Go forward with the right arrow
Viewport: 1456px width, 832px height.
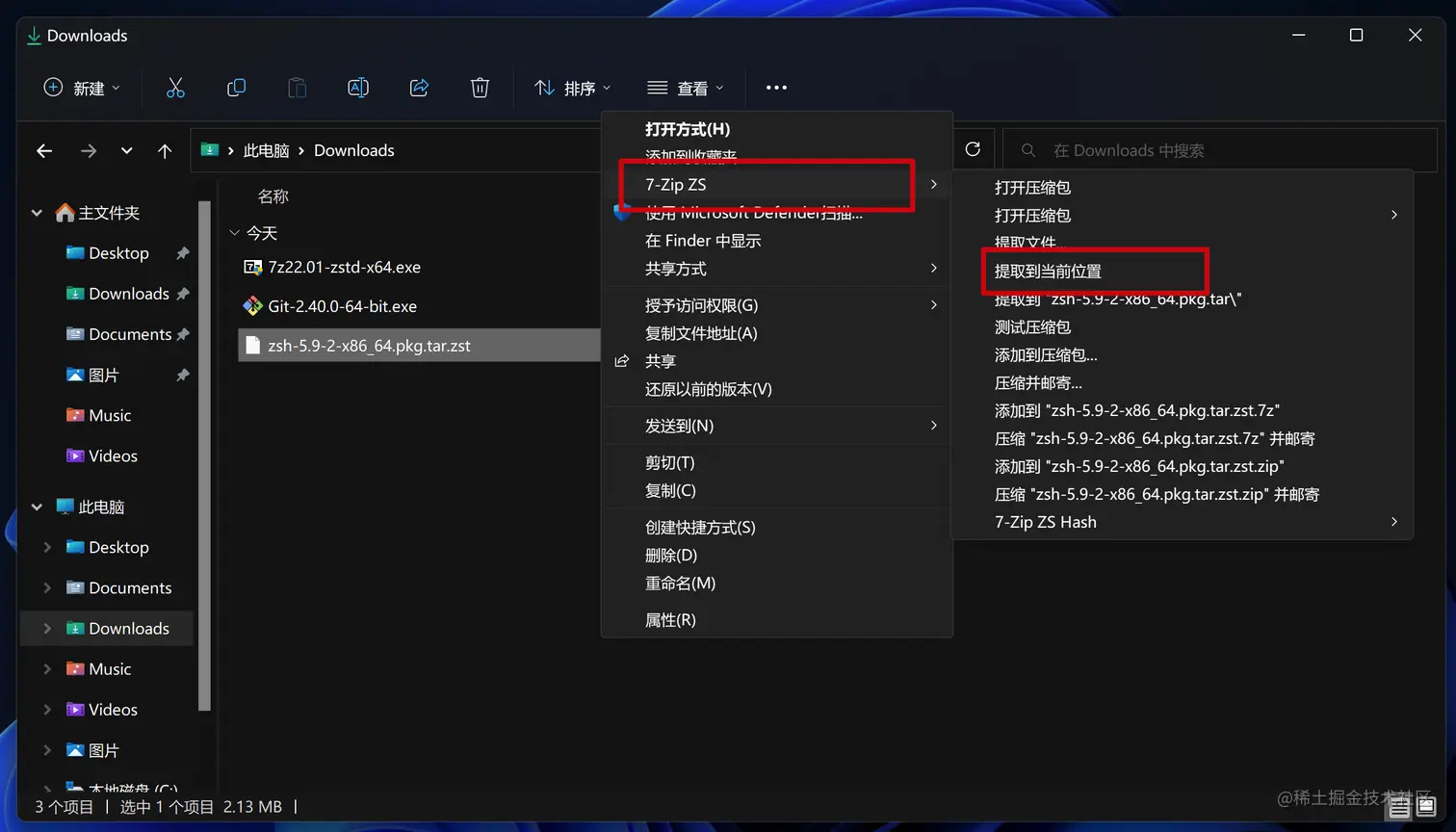pos(89,150)
